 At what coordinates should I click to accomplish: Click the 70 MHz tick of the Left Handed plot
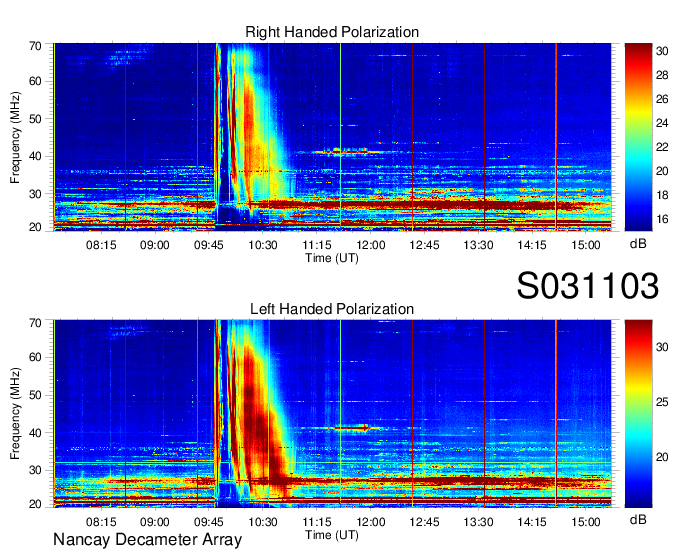tap(36, 323)
